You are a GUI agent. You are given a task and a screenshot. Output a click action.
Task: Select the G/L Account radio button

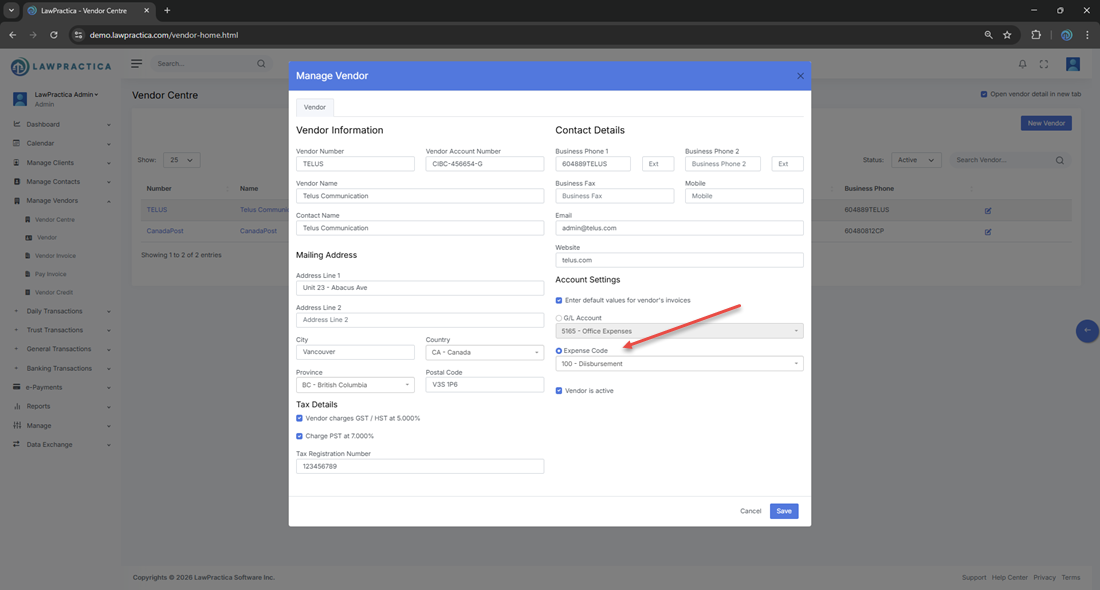(x=559, y=318)
